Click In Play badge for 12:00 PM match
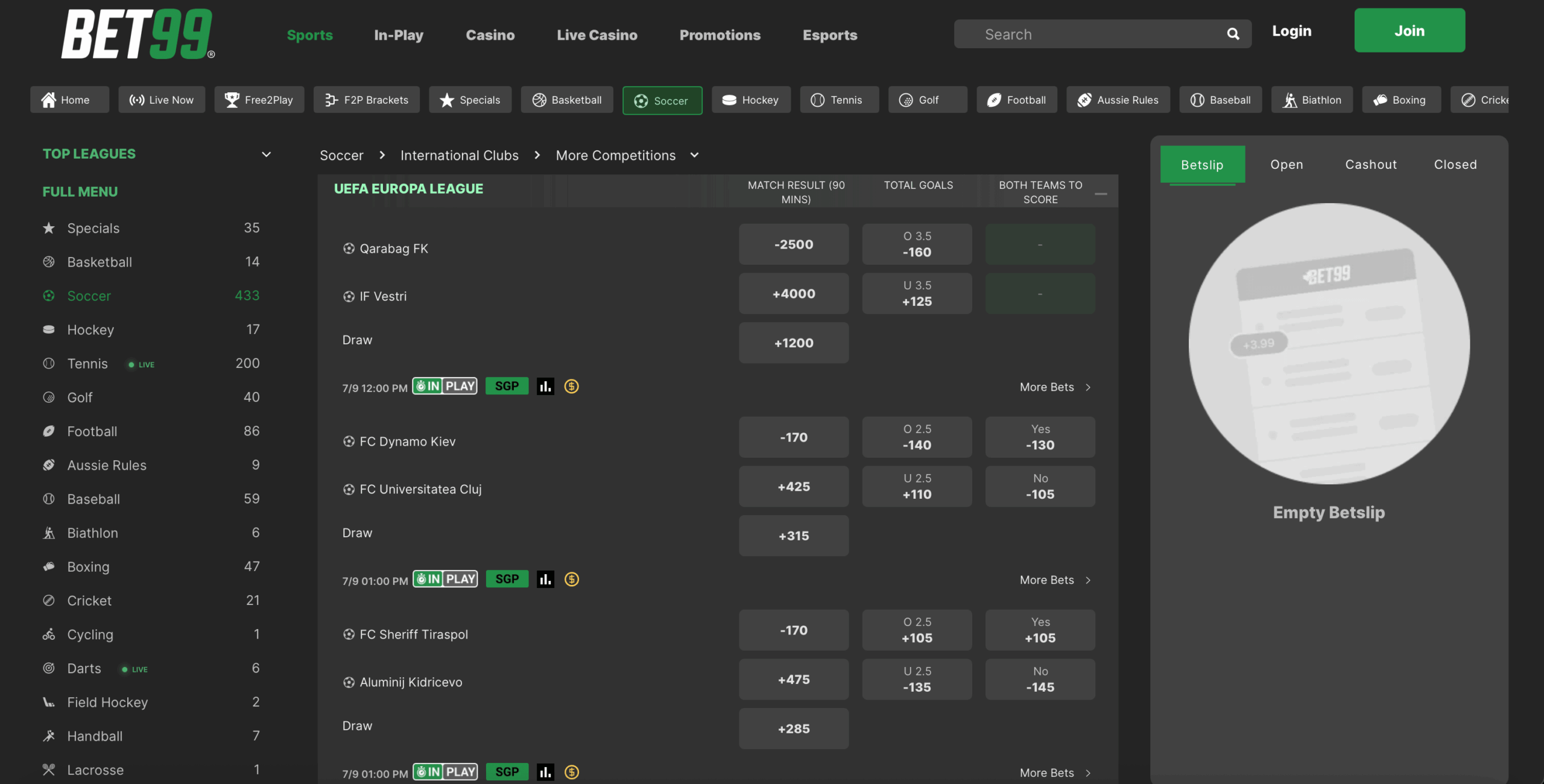Viewport: 1544px width, 784px height. click(445, 386)
